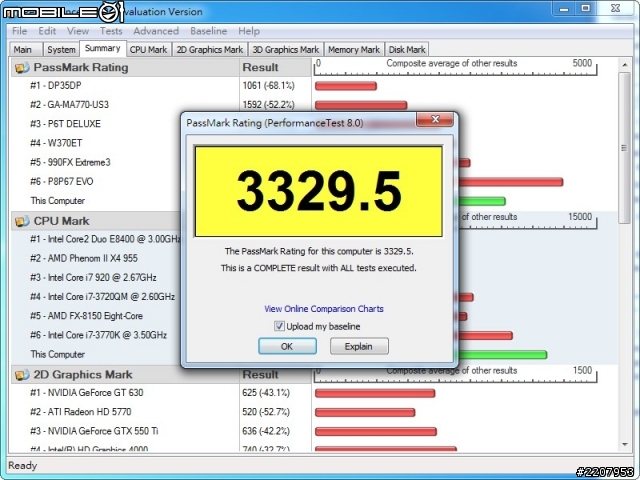Click the 625 (-43.1%) result value
The height and width of the screenshot is (480, 640).
pyautogui.click(x=266, y=393)
